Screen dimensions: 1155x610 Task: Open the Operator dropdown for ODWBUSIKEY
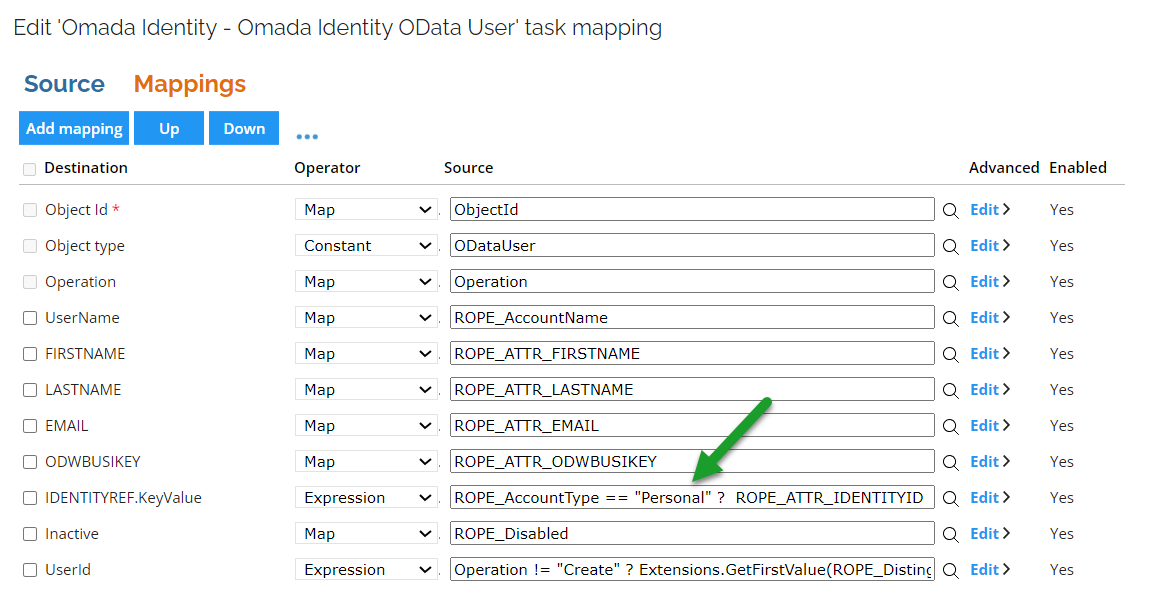[x=366, y=461]
